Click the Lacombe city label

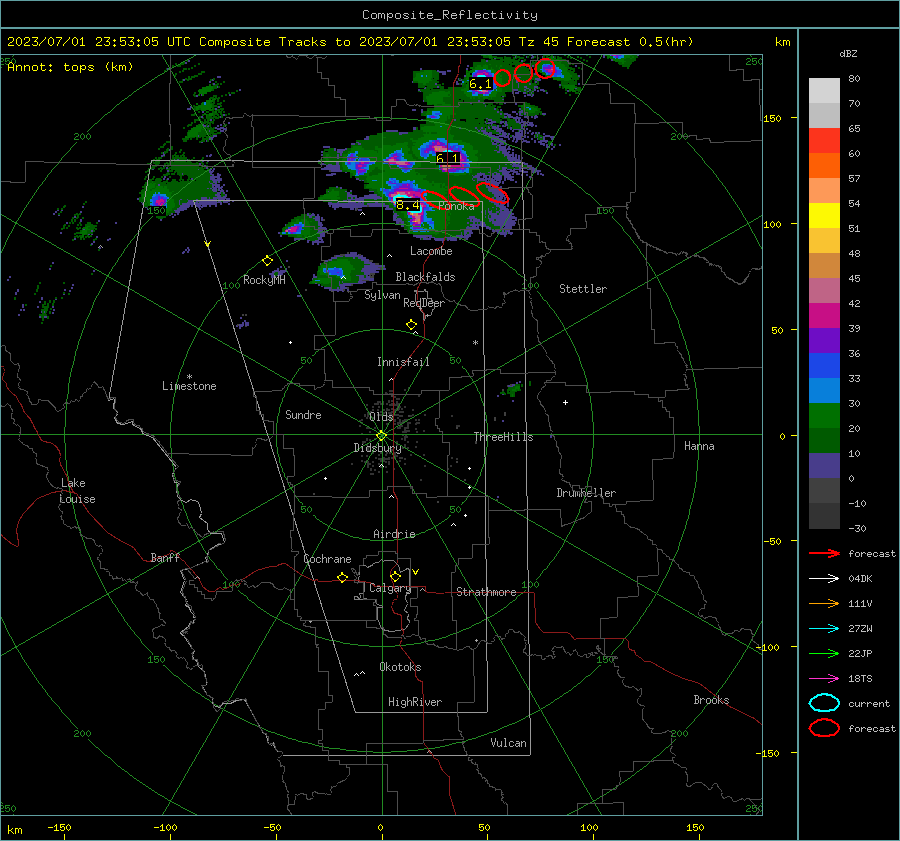click(431, 251)
